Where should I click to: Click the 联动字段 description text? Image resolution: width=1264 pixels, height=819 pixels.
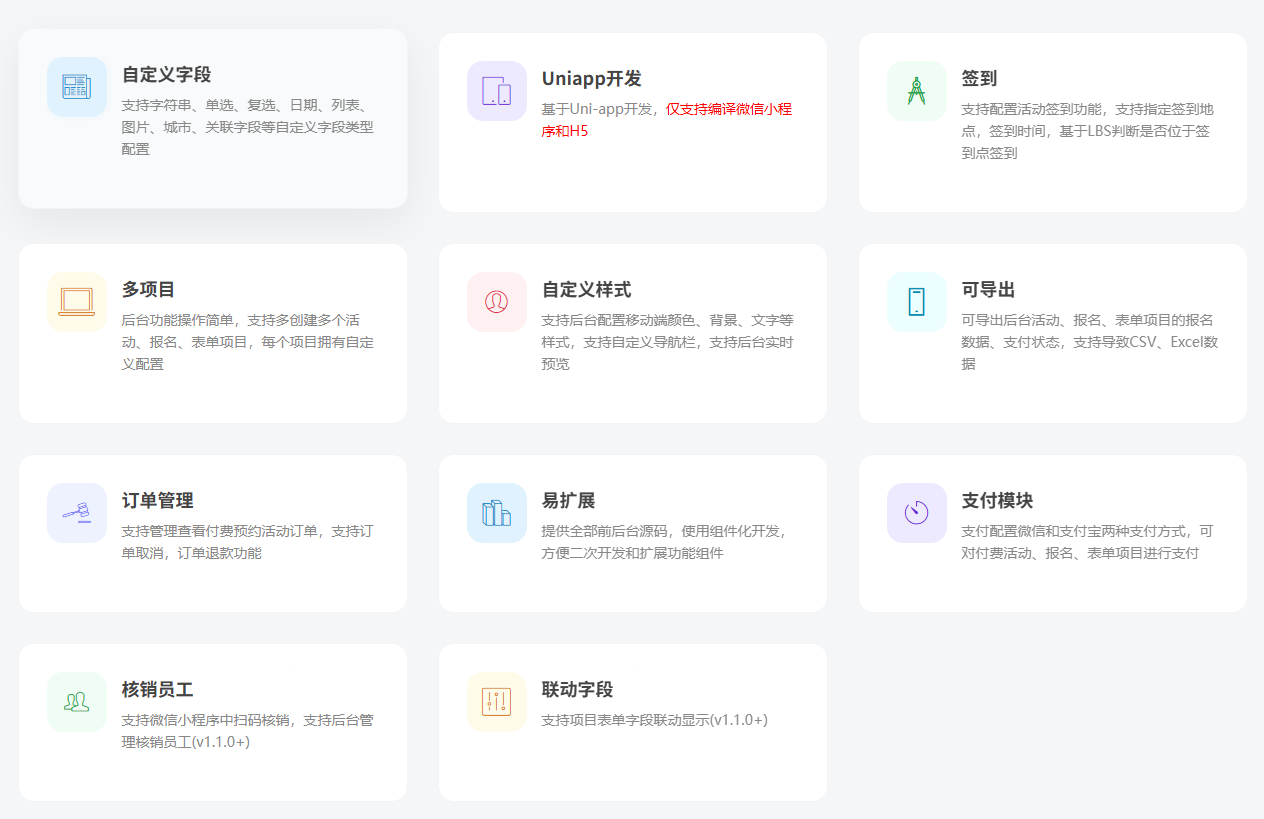click(654, 720)
